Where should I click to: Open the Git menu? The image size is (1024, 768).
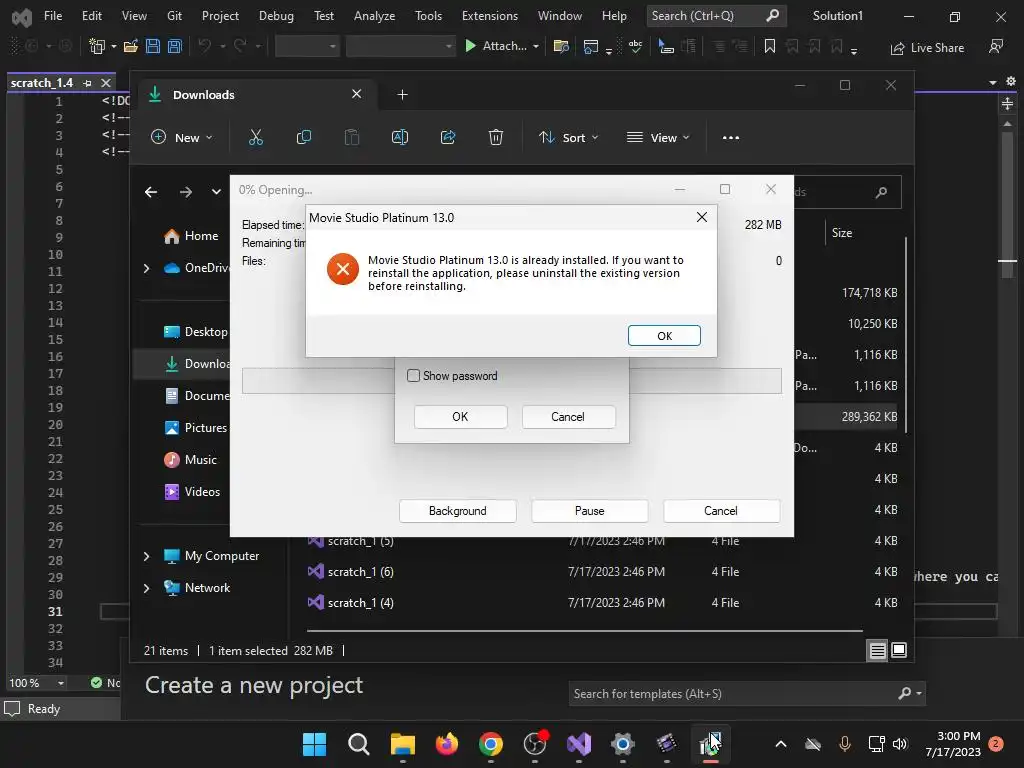click(174, 16)
